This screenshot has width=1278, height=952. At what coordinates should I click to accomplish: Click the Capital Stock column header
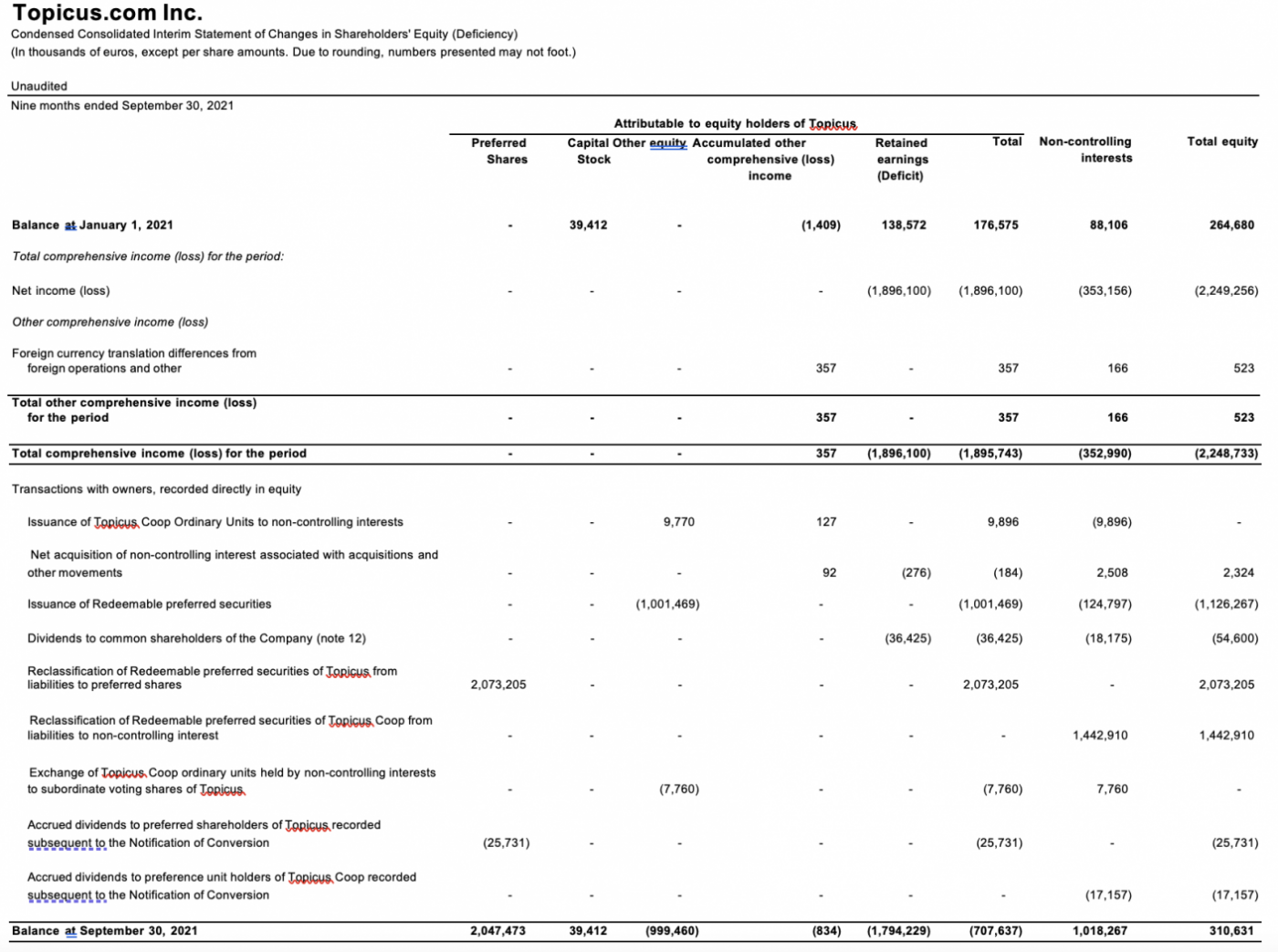[x=589, y=151]
